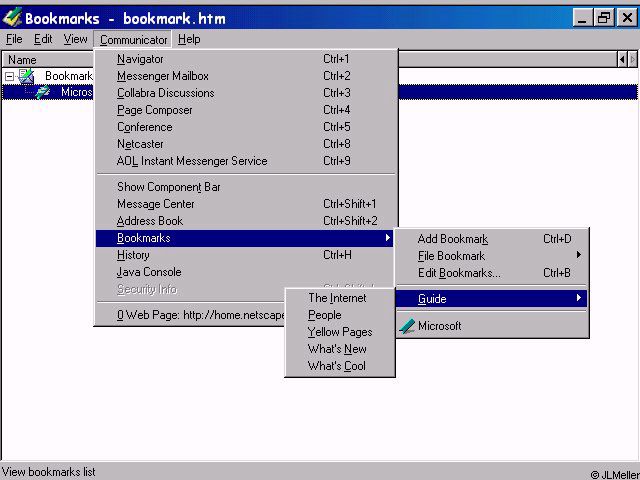
Task: Click the Bookmarks window title bar icon
Action: coord(12,18)
